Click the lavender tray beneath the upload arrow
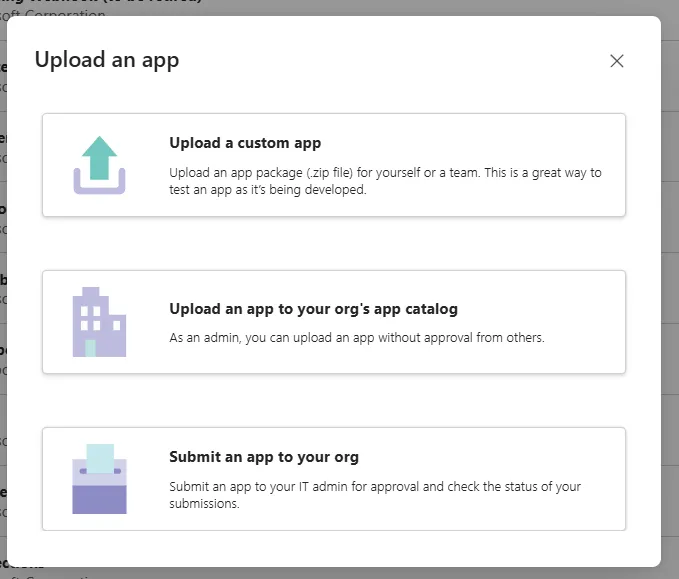 tap(99, 183)
